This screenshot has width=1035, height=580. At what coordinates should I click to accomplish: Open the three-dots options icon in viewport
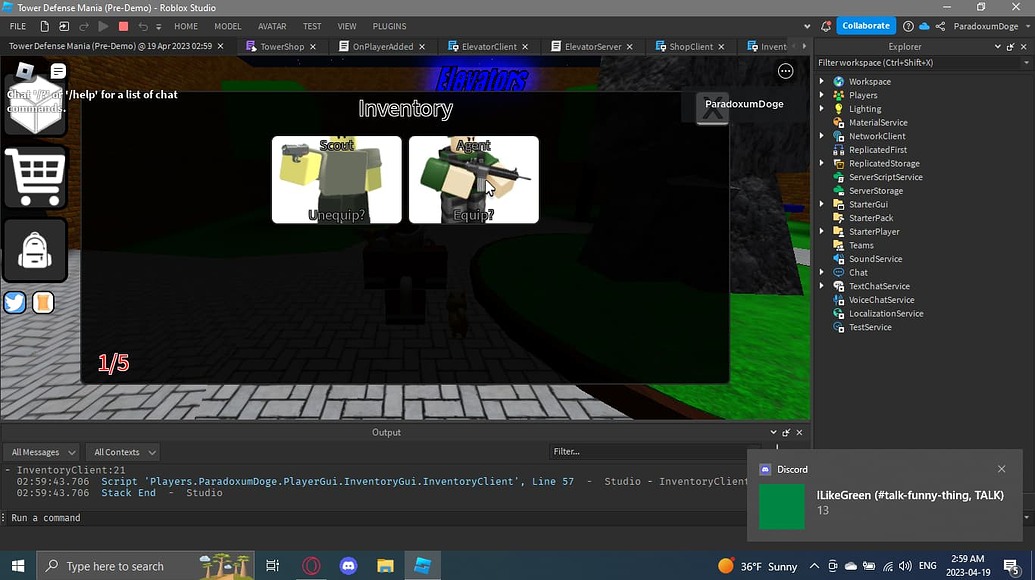pyautogui.click(x=785, y=71)
